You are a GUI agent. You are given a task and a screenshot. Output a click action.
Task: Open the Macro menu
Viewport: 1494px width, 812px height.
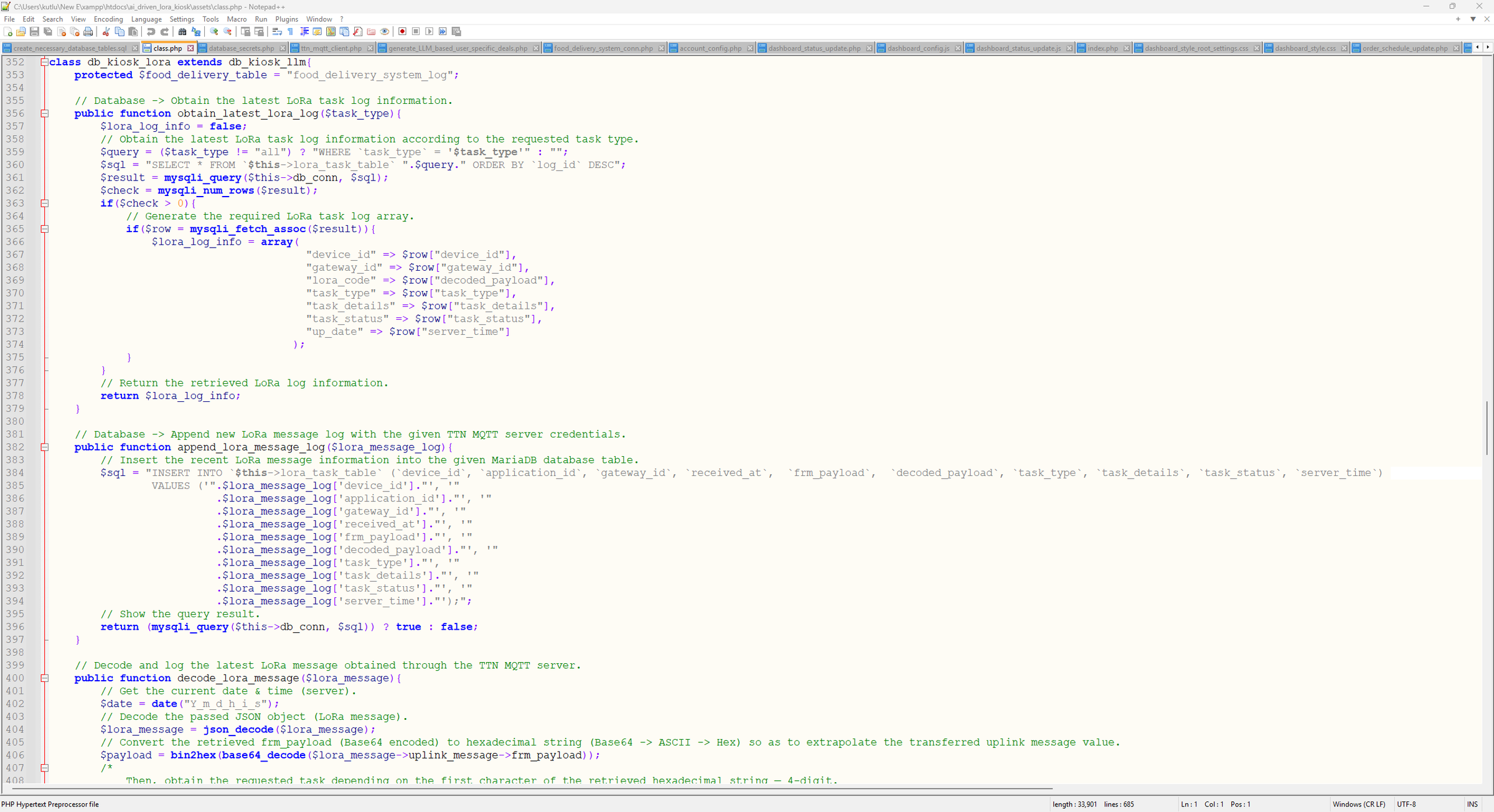[x=237, y=19]
